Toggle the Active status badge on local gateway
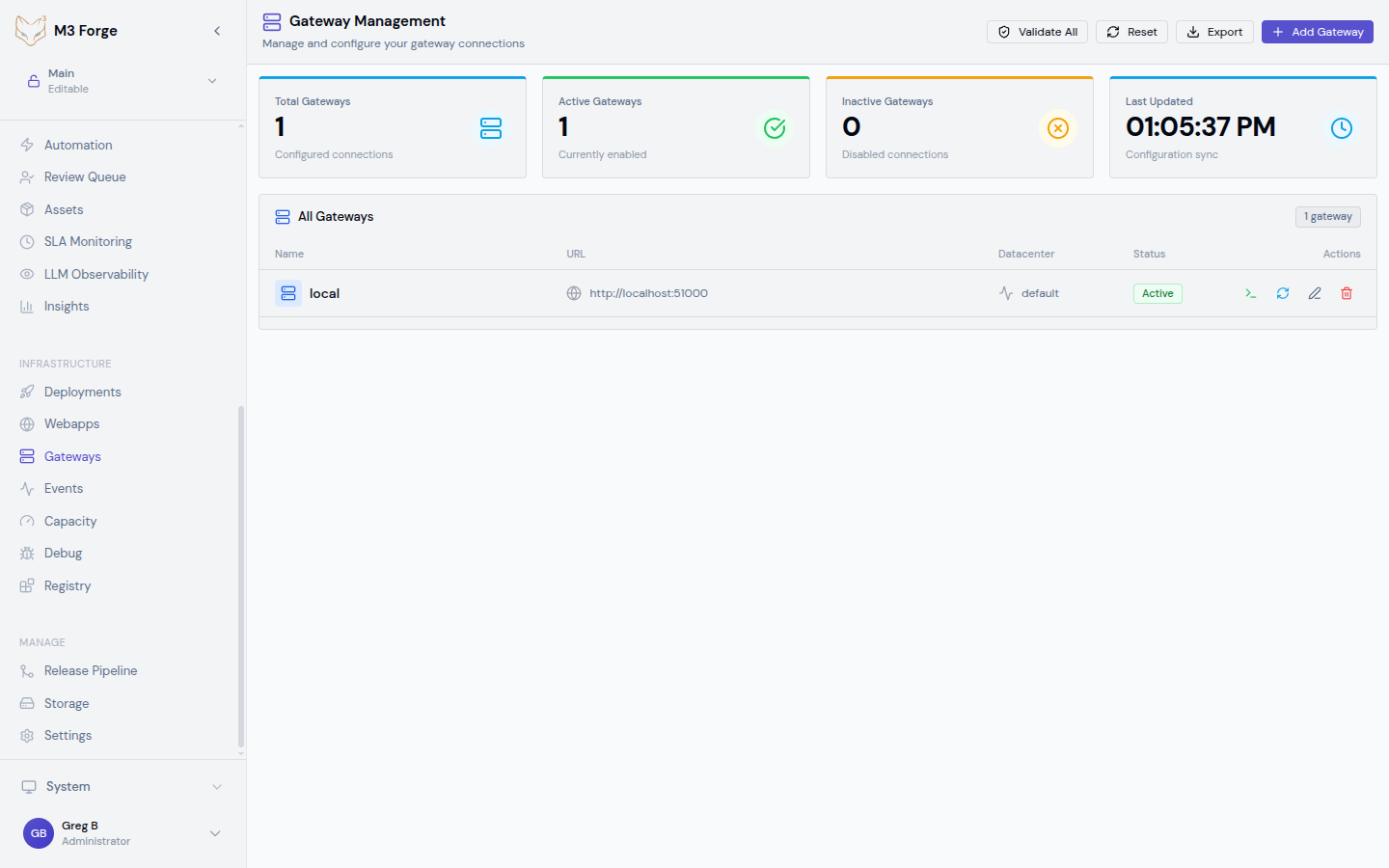 [x=1157, y=292]
